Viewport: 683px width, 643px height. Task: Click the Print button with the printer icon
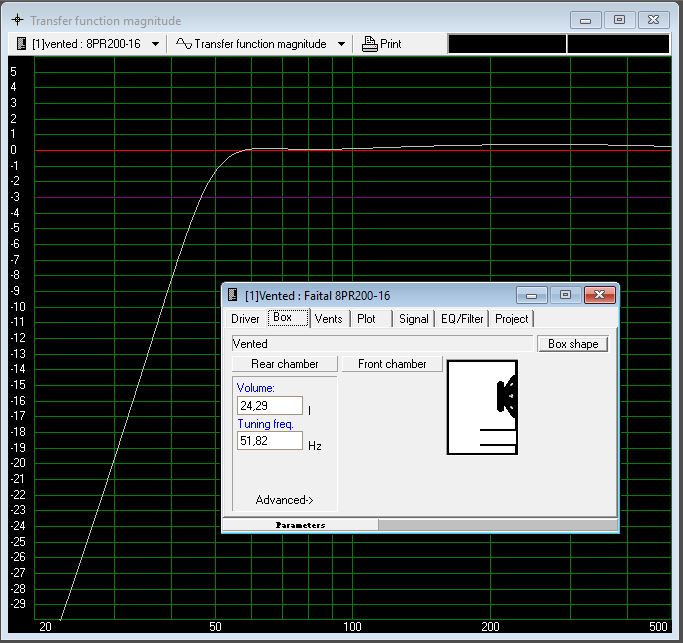click(x=382, y=44)
